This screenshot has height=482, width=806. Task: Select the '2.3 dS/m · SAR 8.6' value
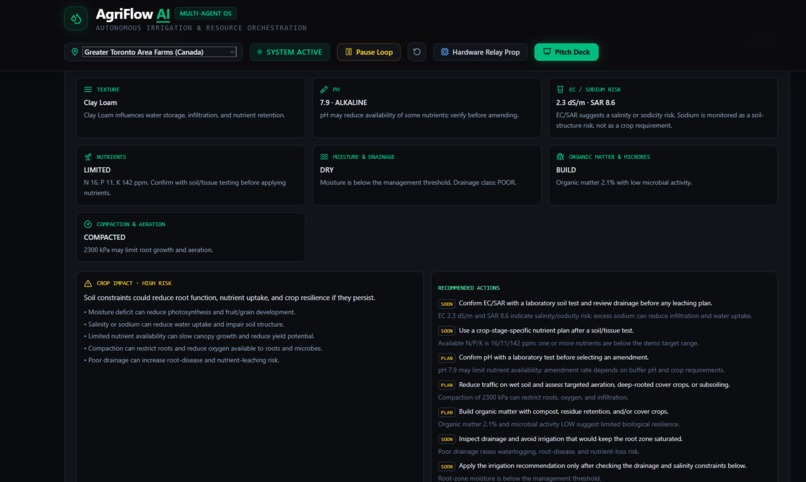click(x=585, y=103)
